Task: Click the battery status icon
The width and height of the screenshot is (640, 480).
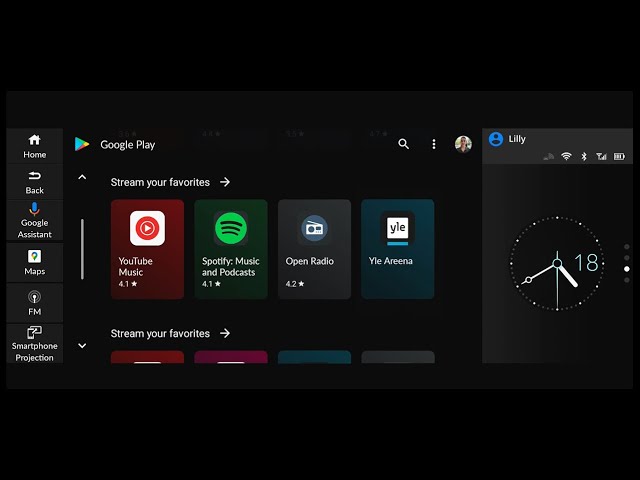Action: point(619,156)
